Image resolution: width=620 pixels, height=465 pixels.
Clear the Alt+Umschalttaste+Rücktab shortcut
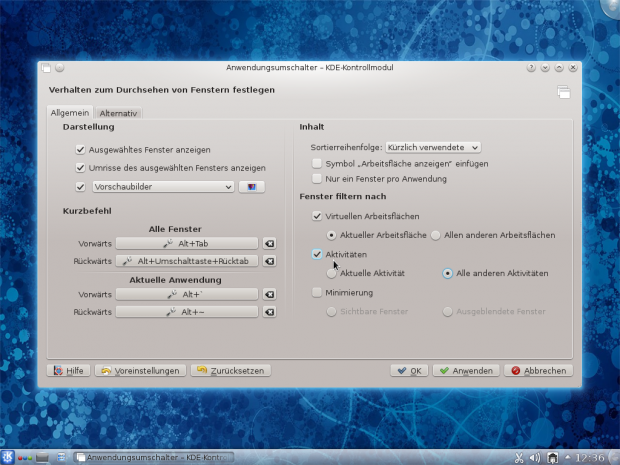point(268,260)
